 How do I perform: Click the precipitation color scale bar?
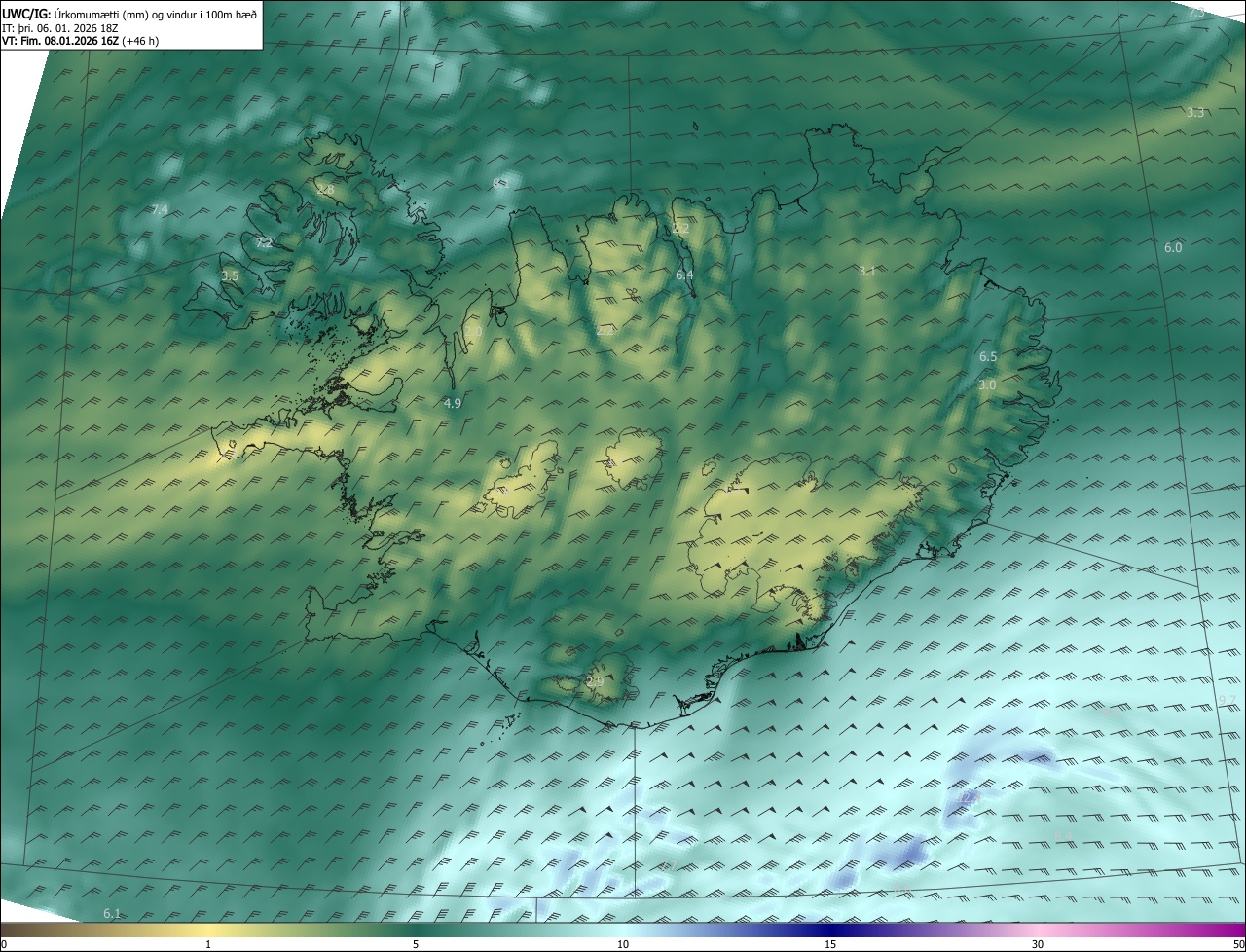point(623,930)
